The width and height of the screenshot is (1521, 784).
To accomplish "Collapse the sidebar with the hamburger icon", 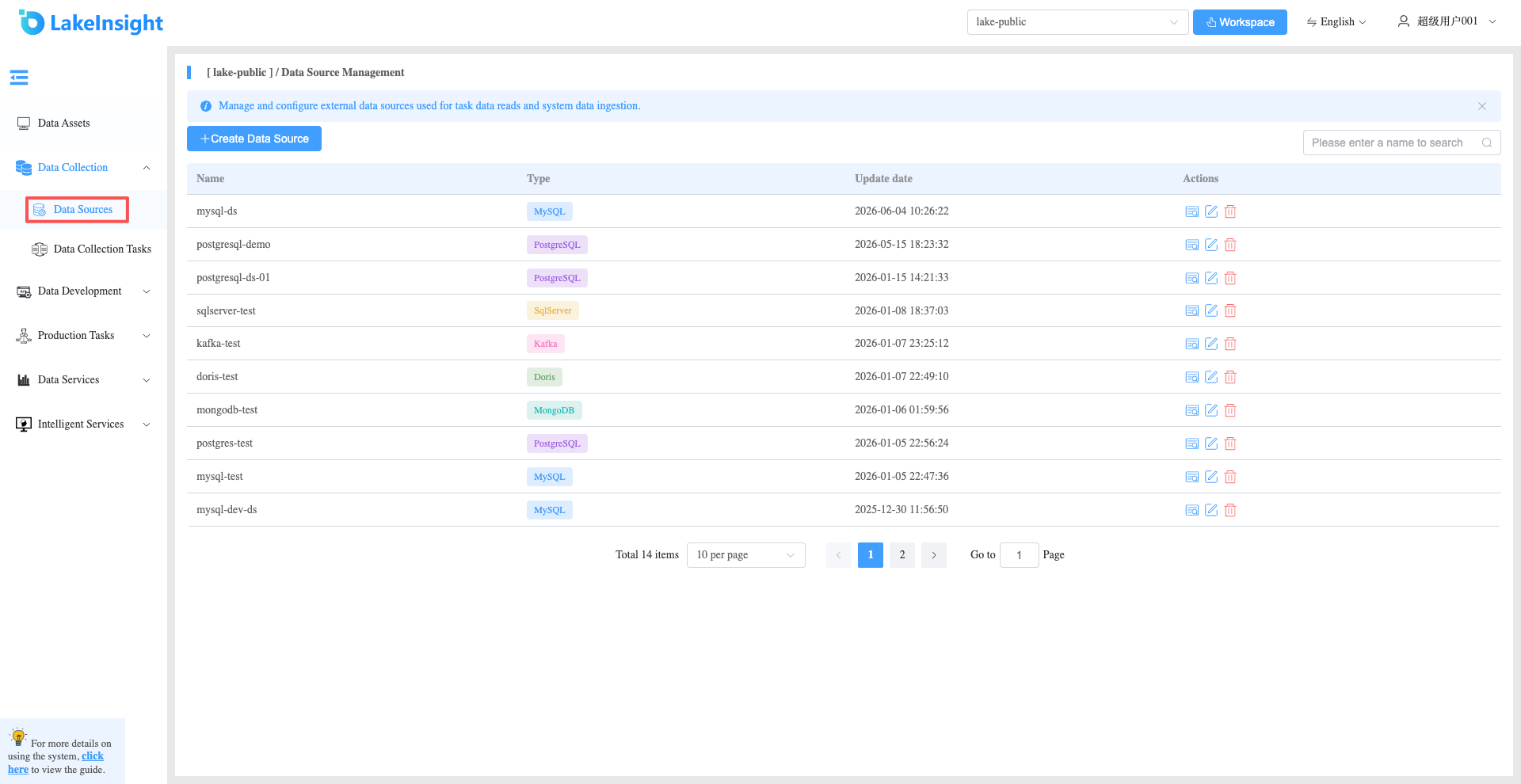I will (19, 77).
